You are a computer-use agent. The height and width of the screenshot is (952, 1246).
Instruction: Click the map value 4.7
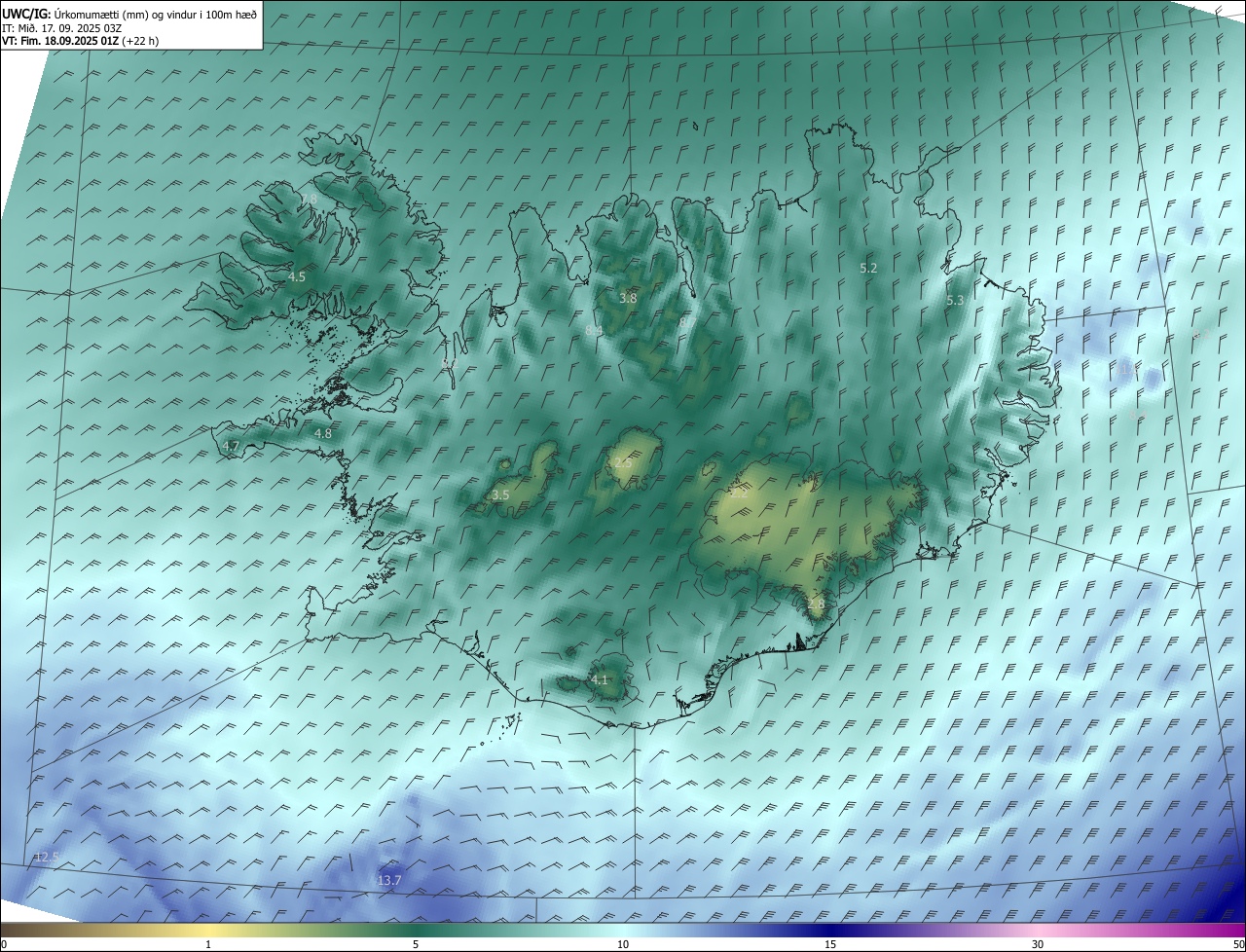[231, 446]
